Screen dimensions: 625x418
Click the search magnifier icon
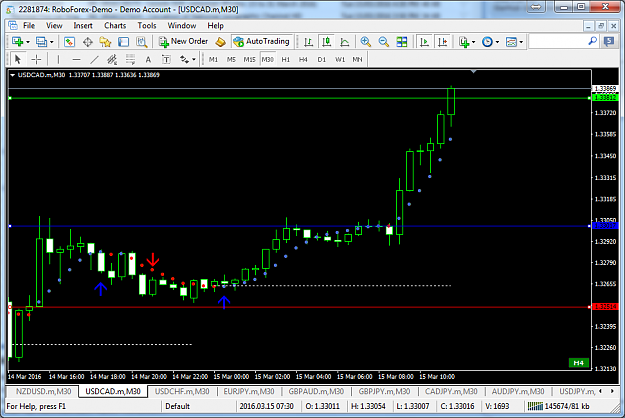click(593, 41)
